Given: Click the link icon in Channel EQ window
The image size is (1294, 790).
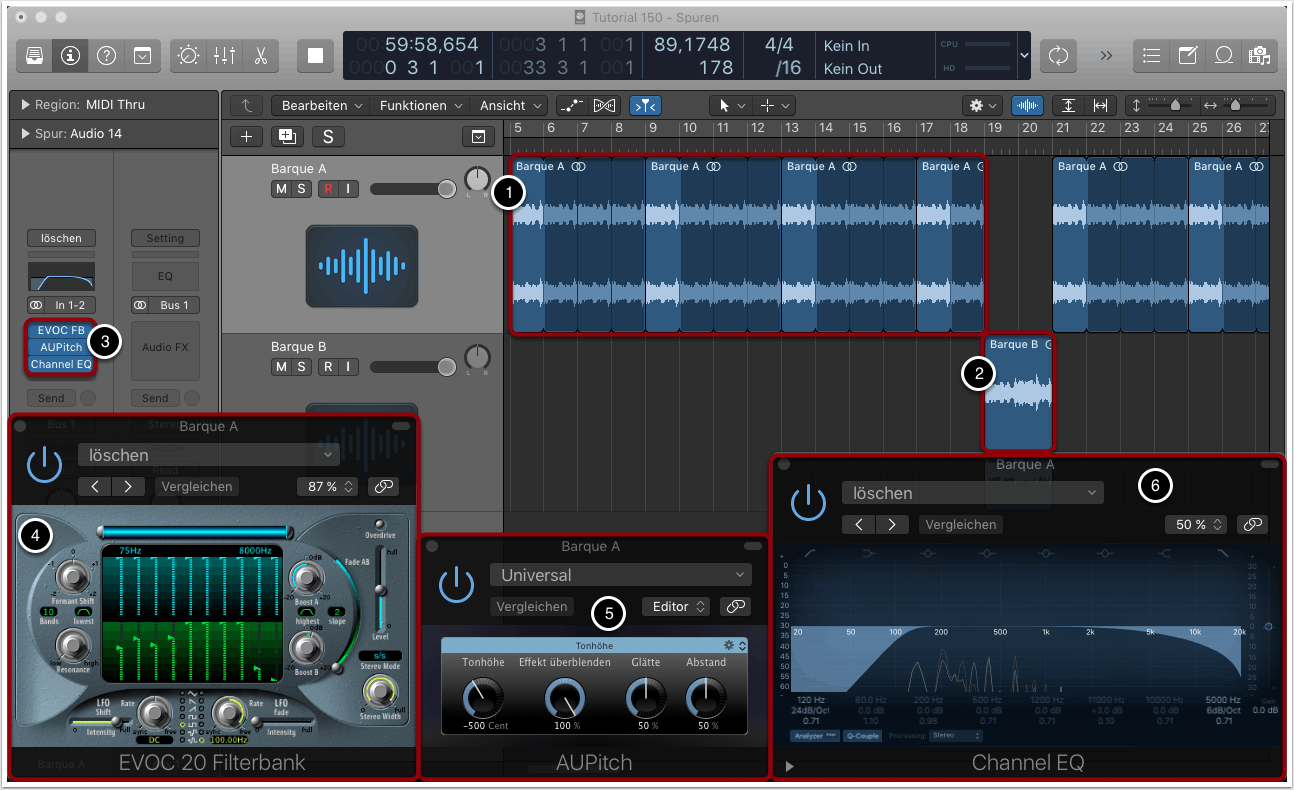Looking at the screenshot, I should (x=1251, y=524).
